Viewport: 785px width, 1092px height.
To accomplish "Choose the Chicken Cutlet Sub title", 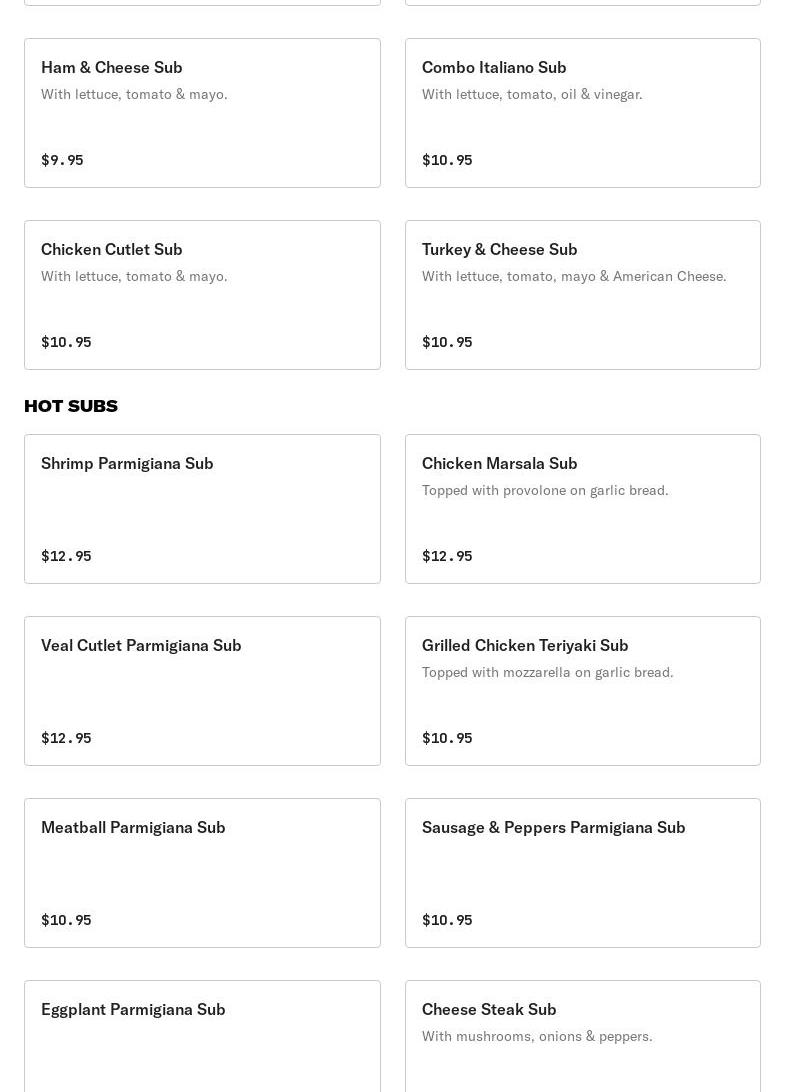I will pyautogui.click(x=112, y=249).
